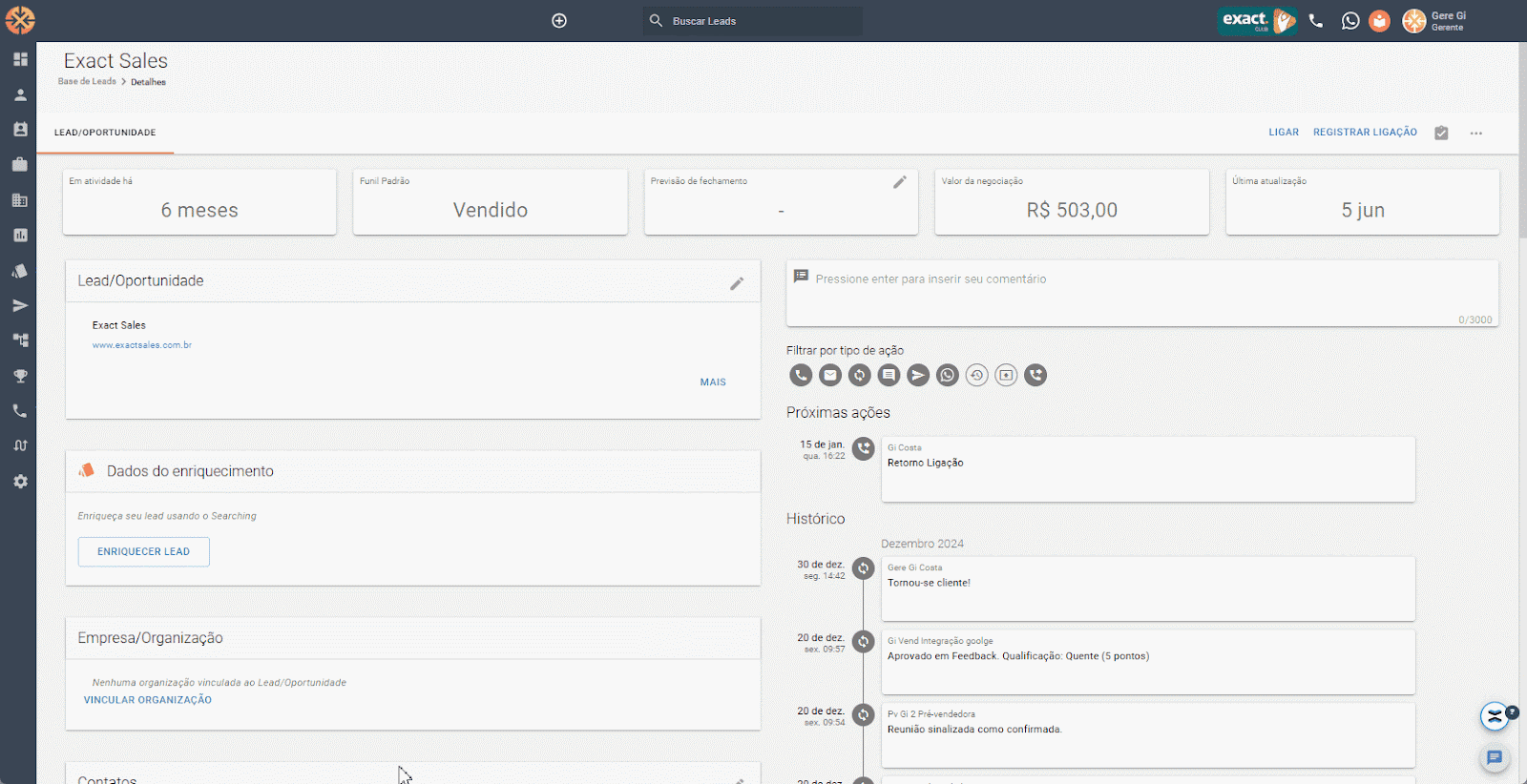Click Base de Leads breadcrumb

[87, 82]
